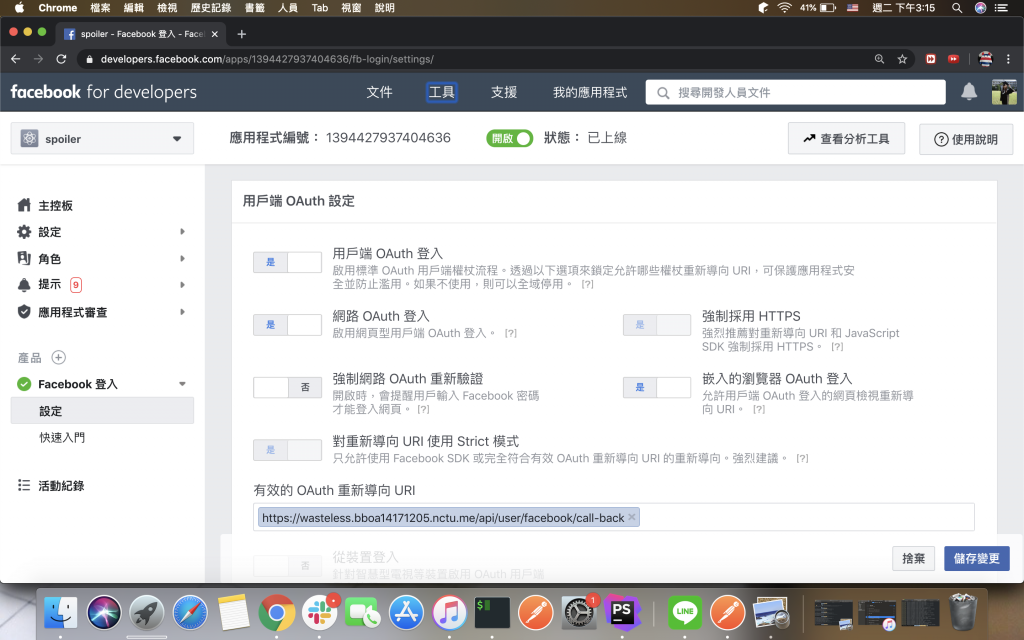Open help [?] beside 強制採用 HTTPS
The height and width of the screenshot is (640, 1024).
[837, 347]
